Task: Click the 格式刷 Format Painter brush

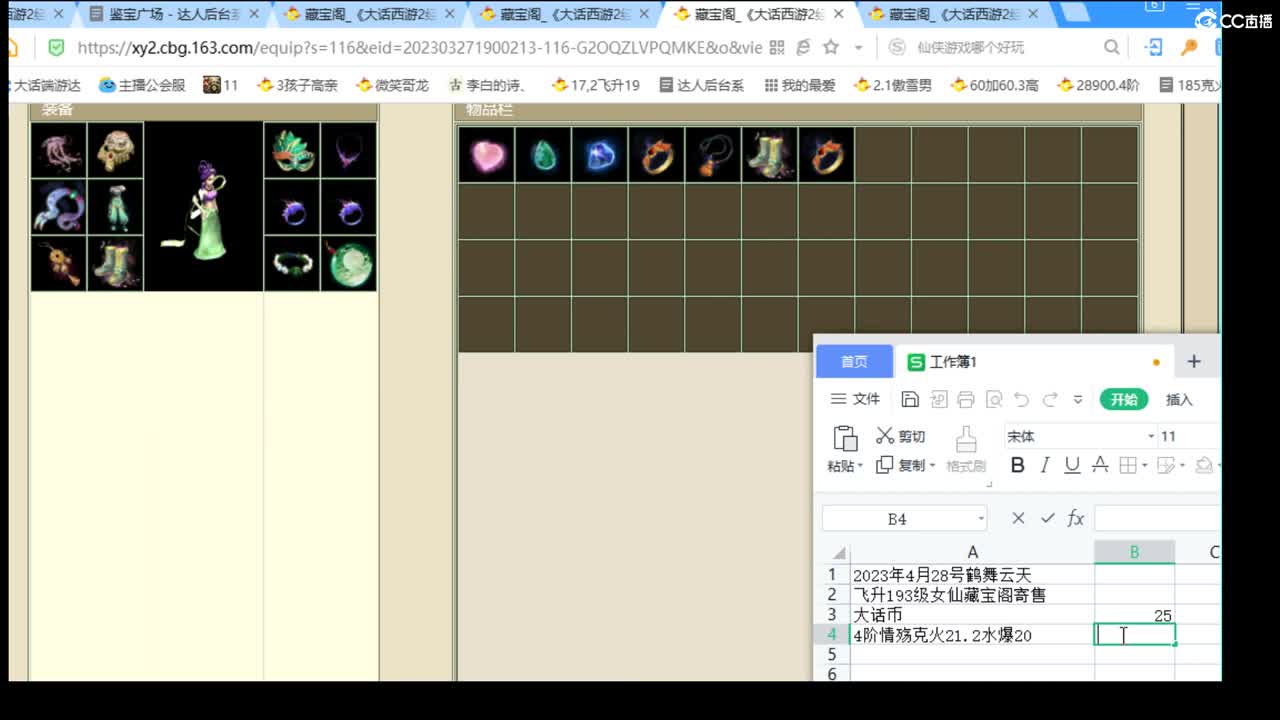Action: pos(965,449)
